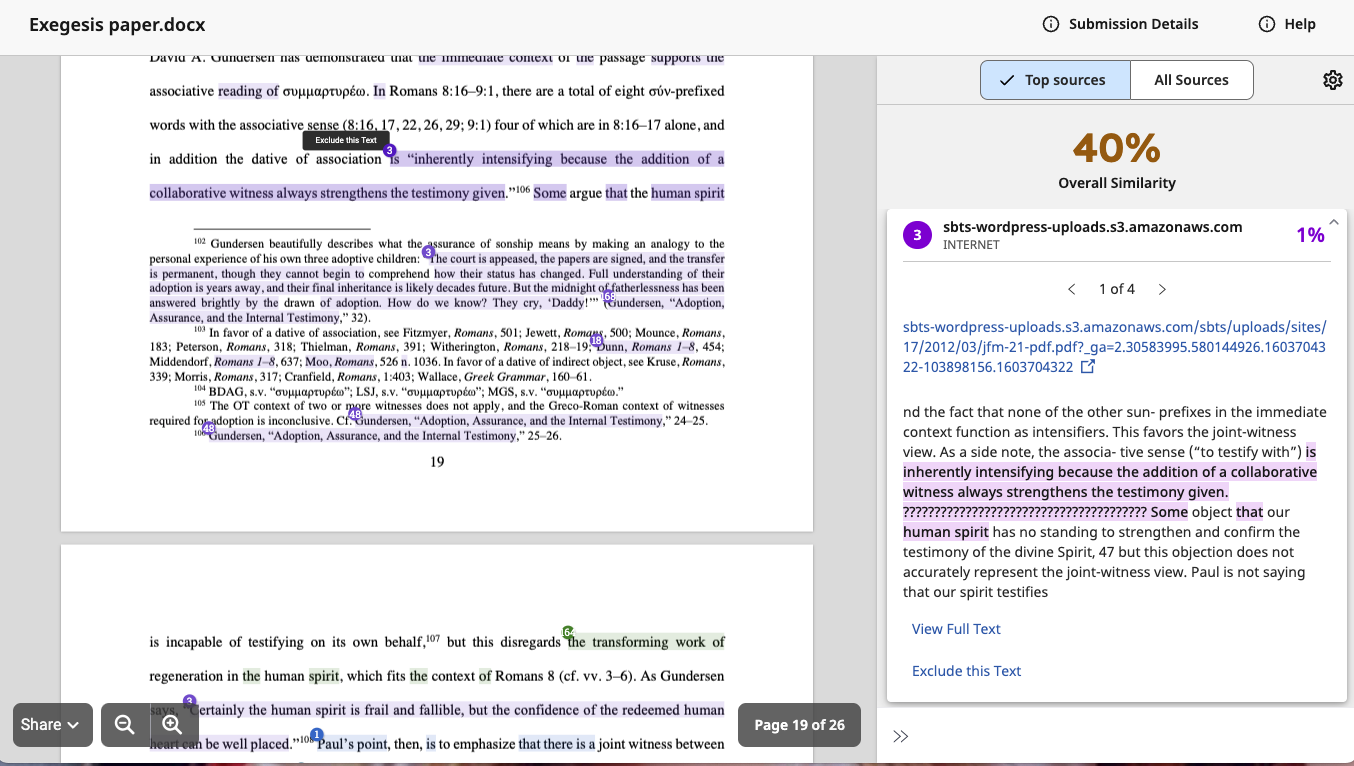Open the settings gear icon

point(1332,80)
